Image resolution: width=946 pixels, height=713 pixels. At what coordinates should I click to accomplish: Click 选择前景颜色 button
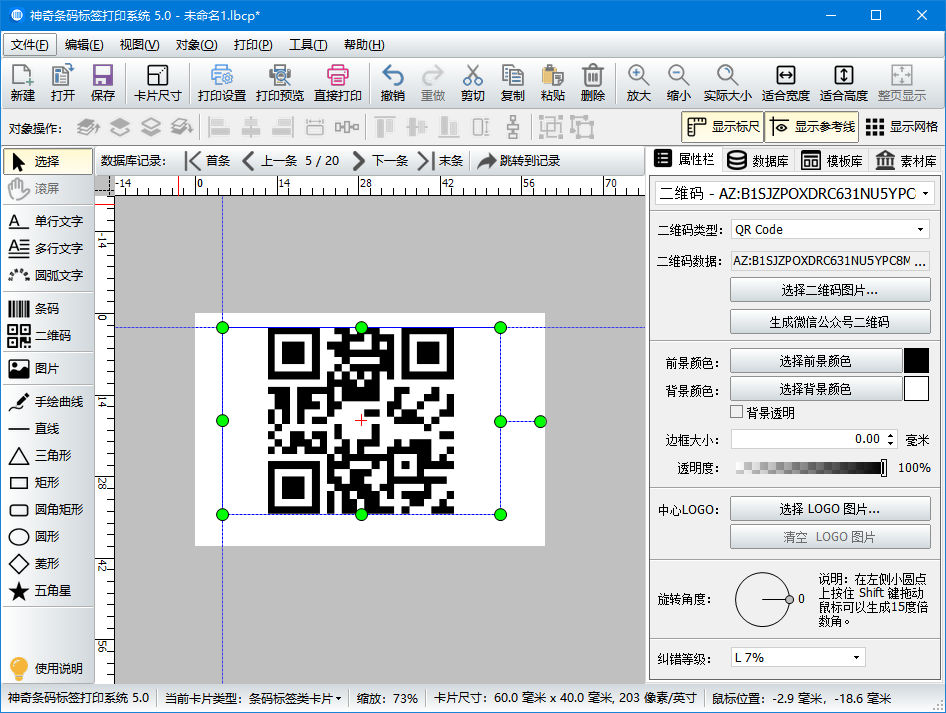coord(816,361)
